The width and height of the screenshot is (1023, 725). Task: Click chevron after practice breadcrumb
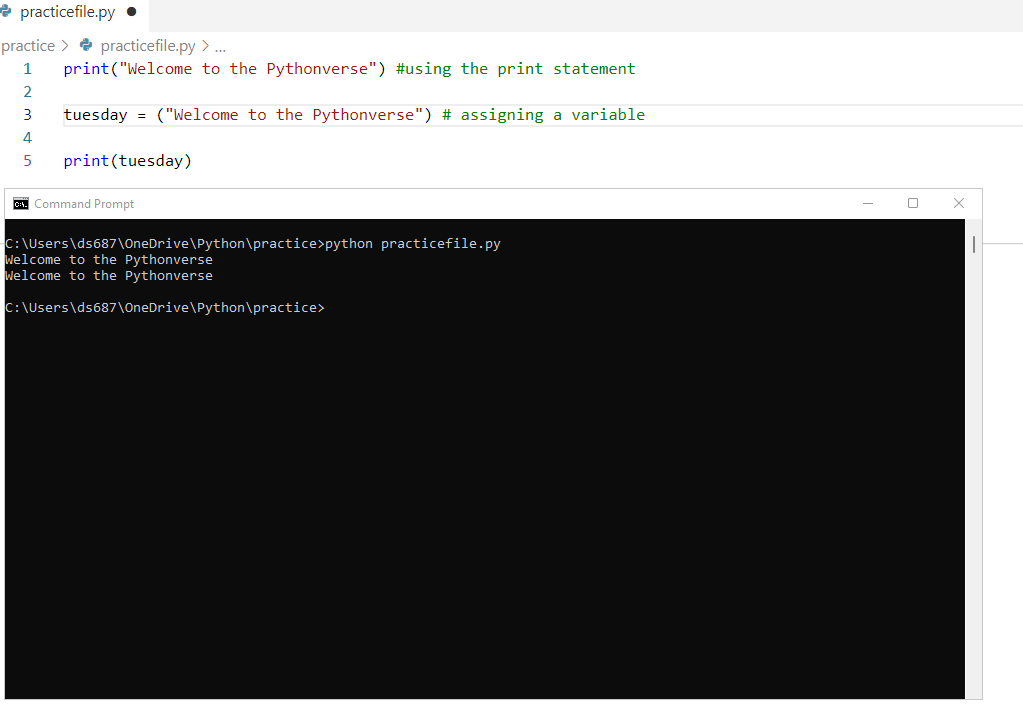click(65, 46)
